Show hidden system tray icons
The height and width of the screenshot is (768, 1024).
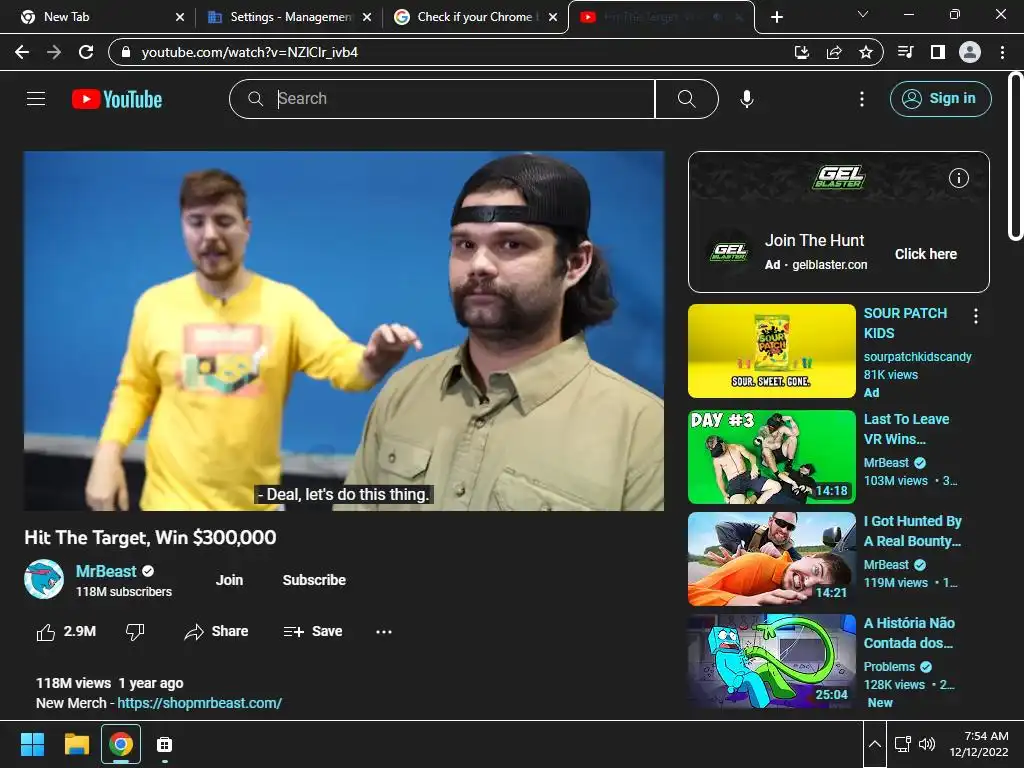pos(875,744)
